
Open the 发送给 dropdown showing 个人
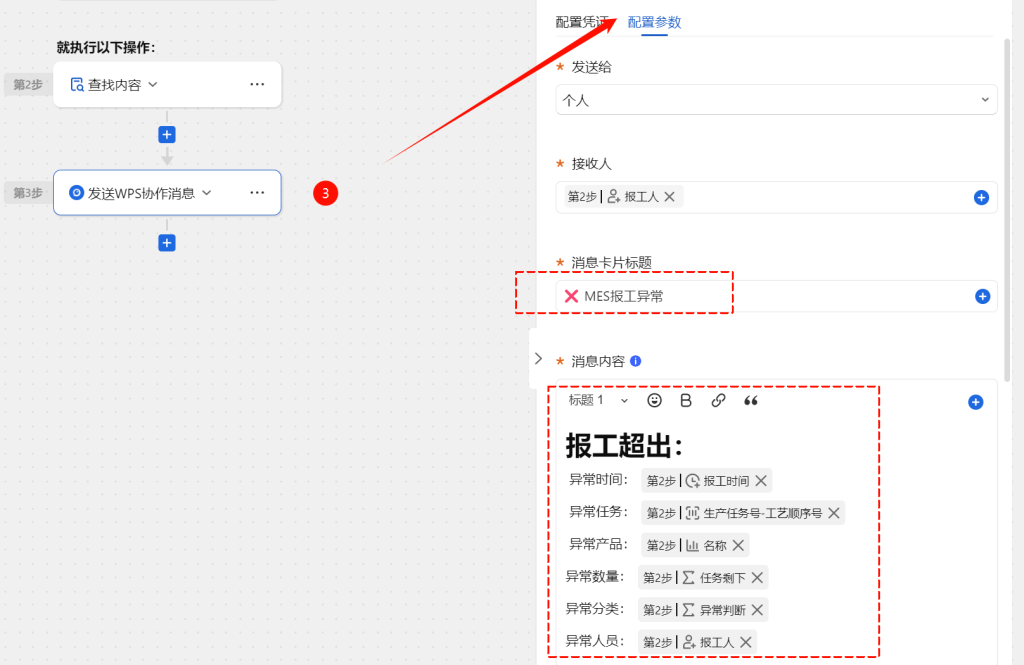(776, 100)
